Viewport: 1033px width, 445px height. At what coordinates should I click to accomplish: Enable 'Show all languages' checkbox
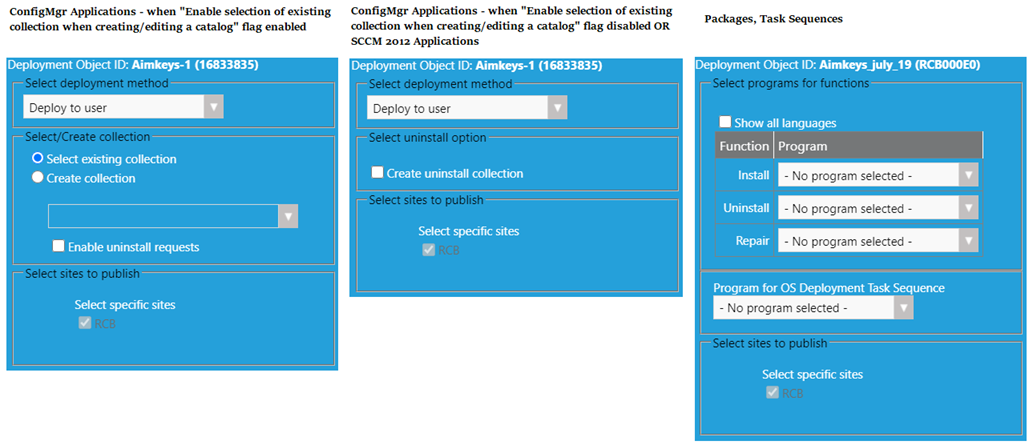coord(725,123)
